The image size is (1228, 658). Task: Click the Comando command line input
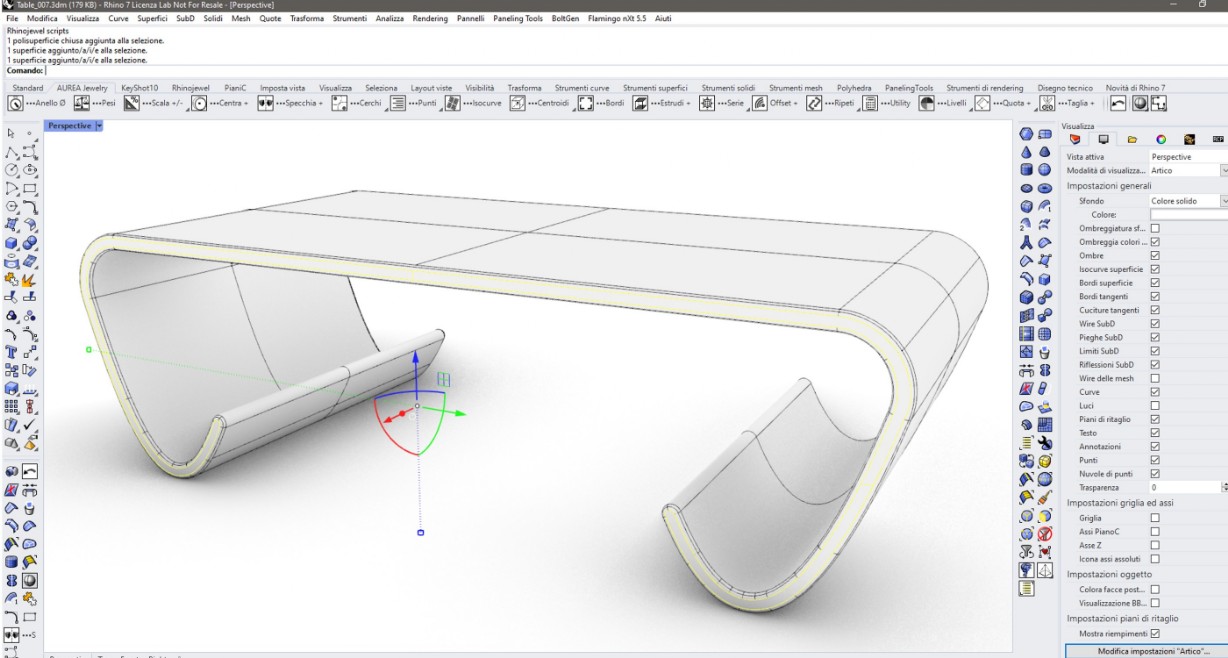(x=636, y=70)
